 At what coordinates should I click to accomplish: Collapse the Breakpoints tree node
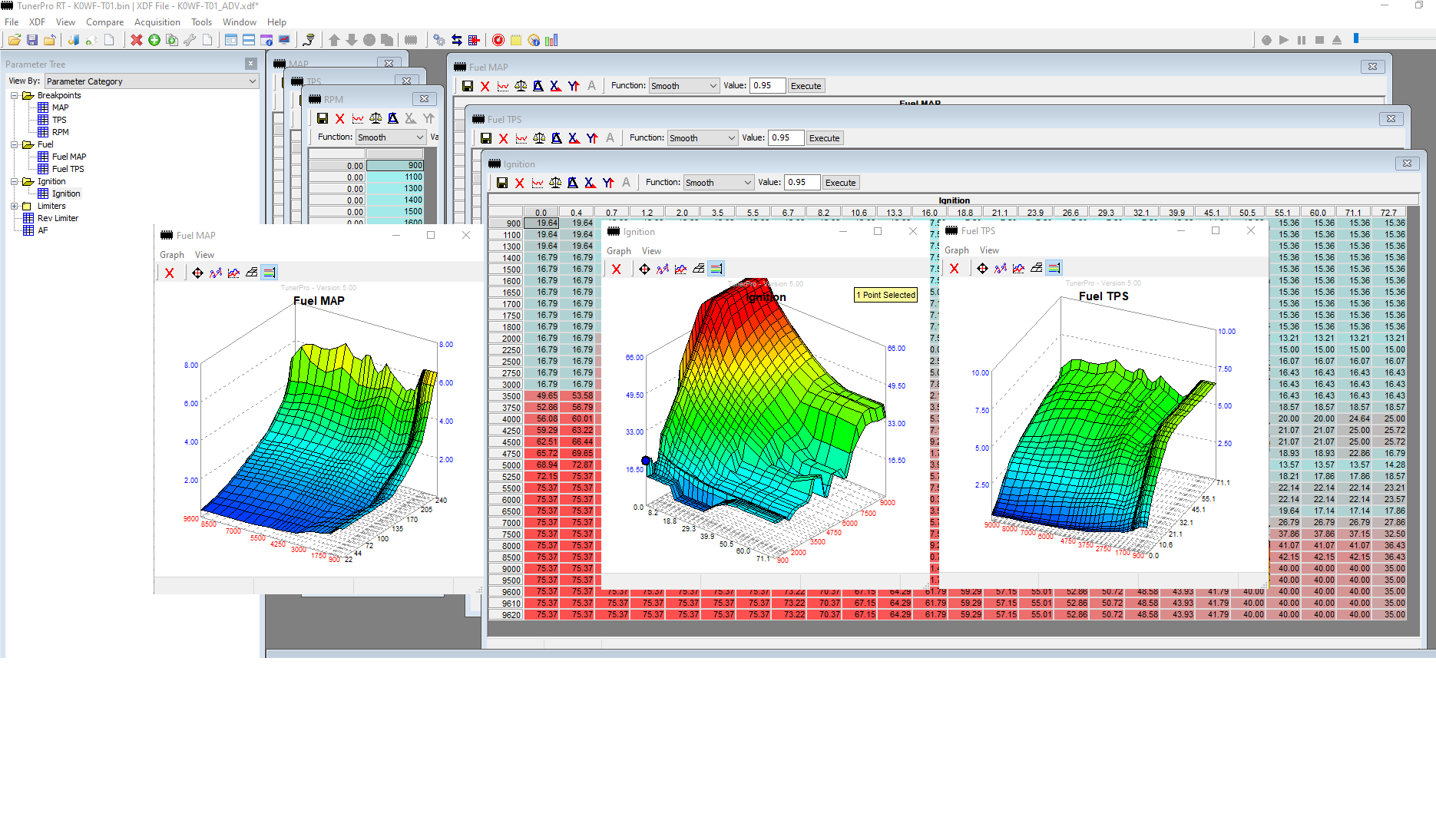click(x=14, y=96)
